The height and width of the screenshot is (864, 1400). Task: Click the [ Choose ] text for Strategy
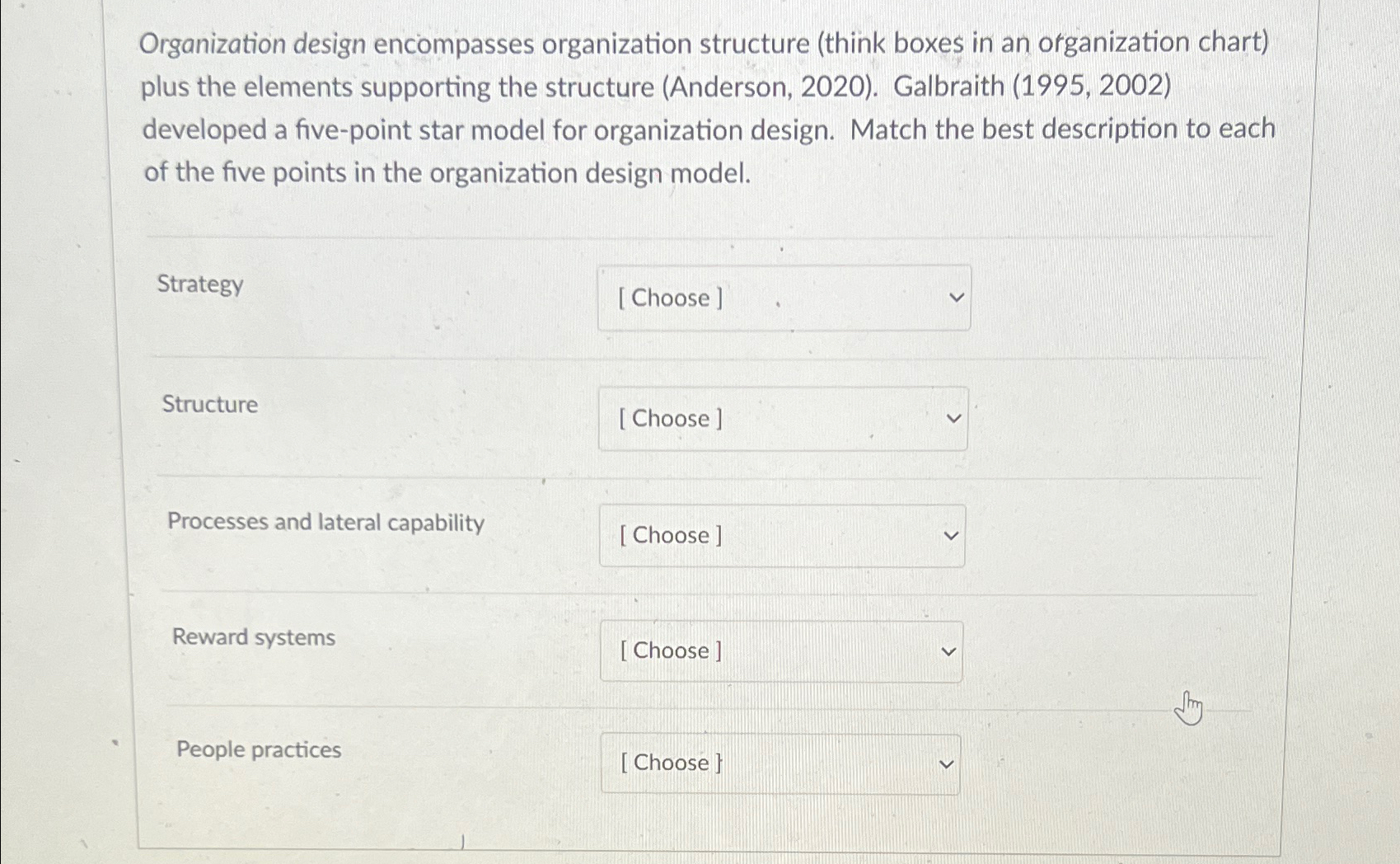669,298
